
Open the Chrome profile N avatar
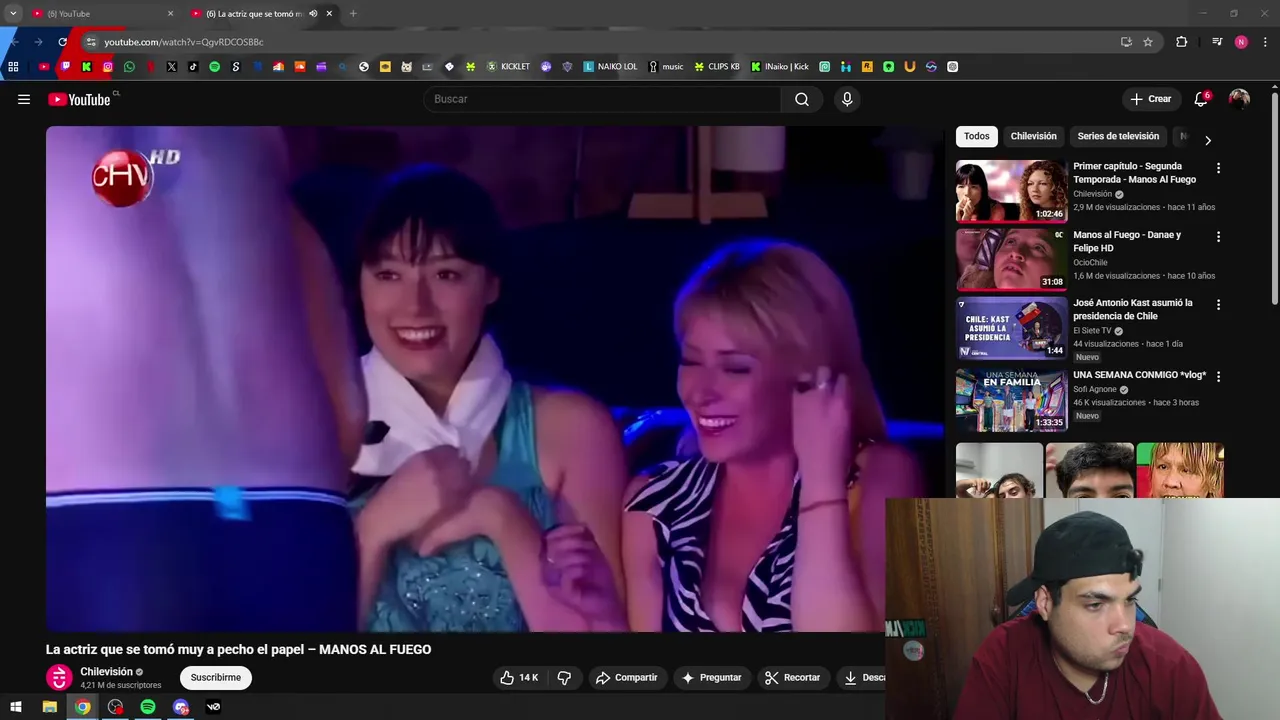[1241, 42]
